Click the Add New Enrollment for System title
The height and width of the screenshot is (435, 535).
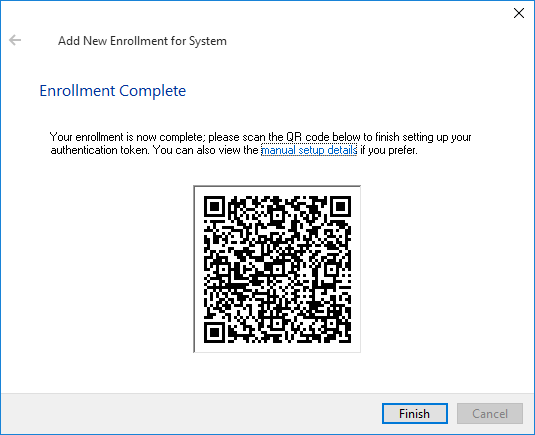coord(142,41)
